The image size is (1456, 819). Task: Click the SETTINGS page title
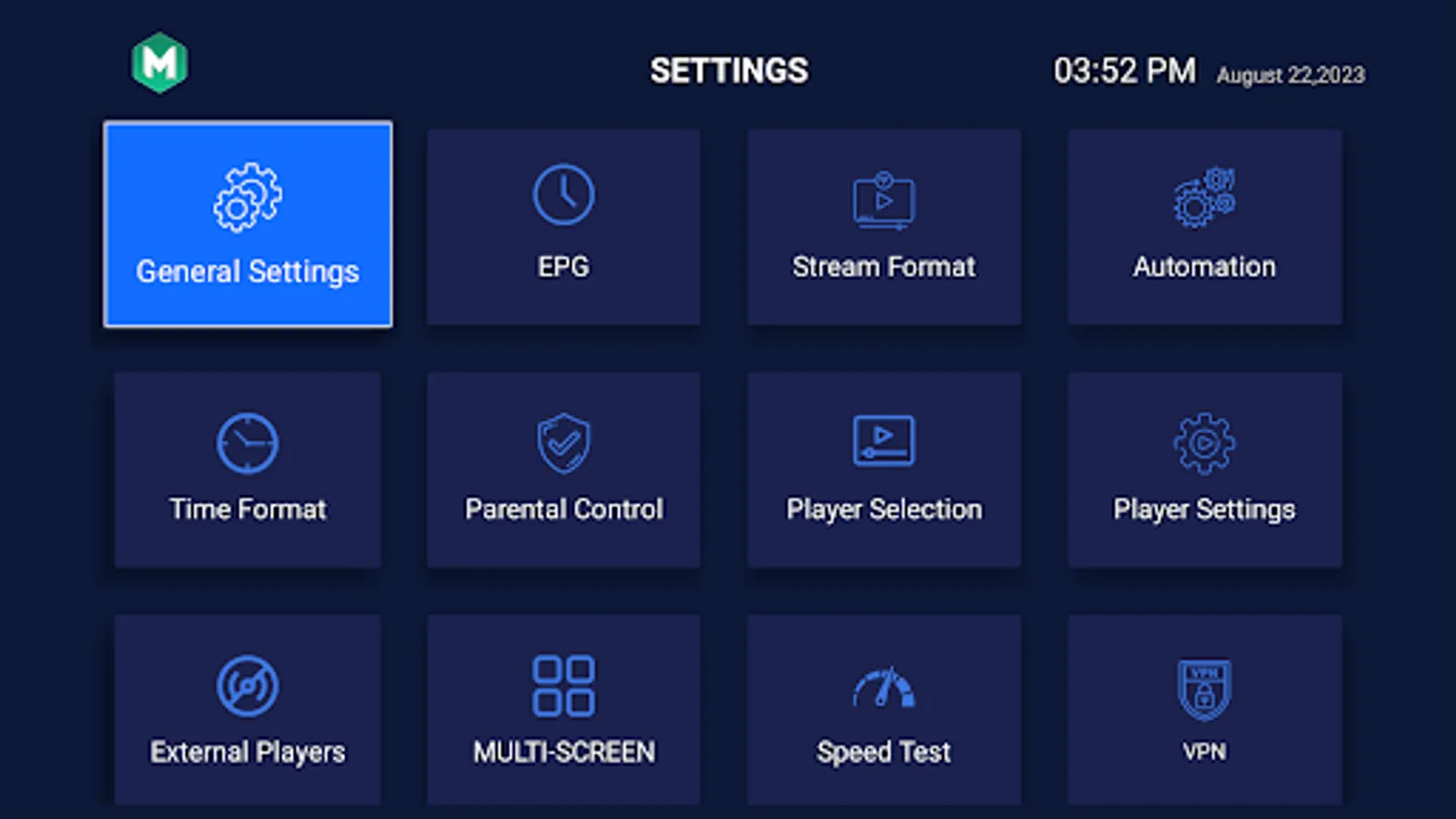(x=729, y=71)
